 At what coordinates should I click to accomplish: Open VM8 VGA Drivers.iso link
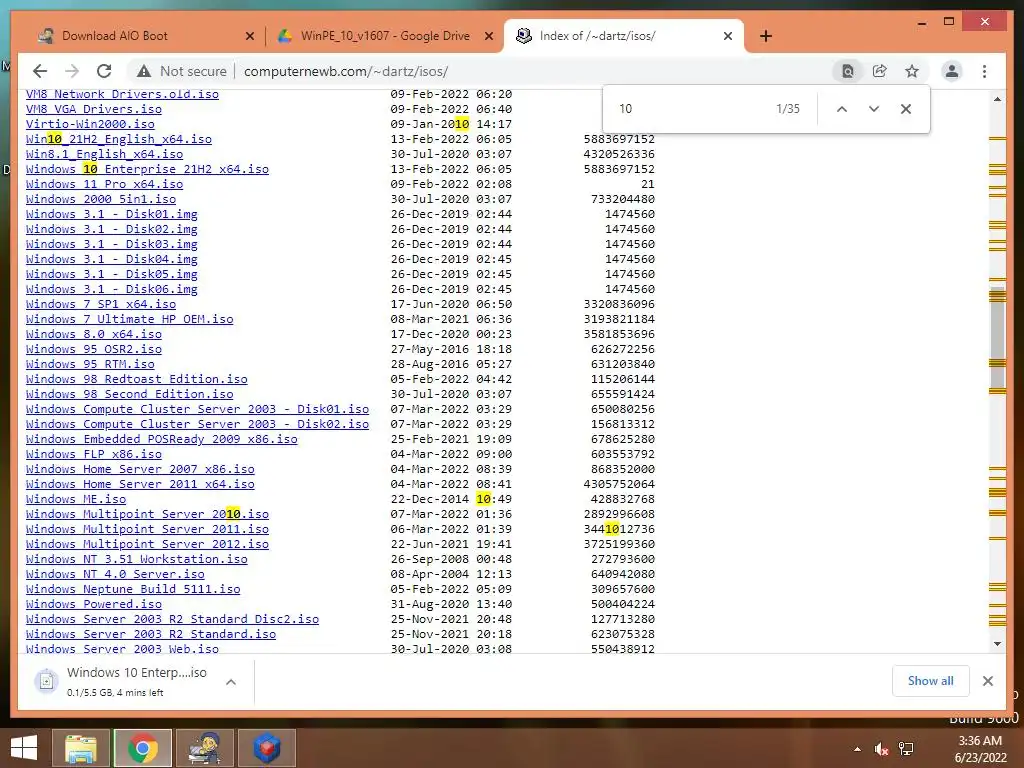click(93, 109)
